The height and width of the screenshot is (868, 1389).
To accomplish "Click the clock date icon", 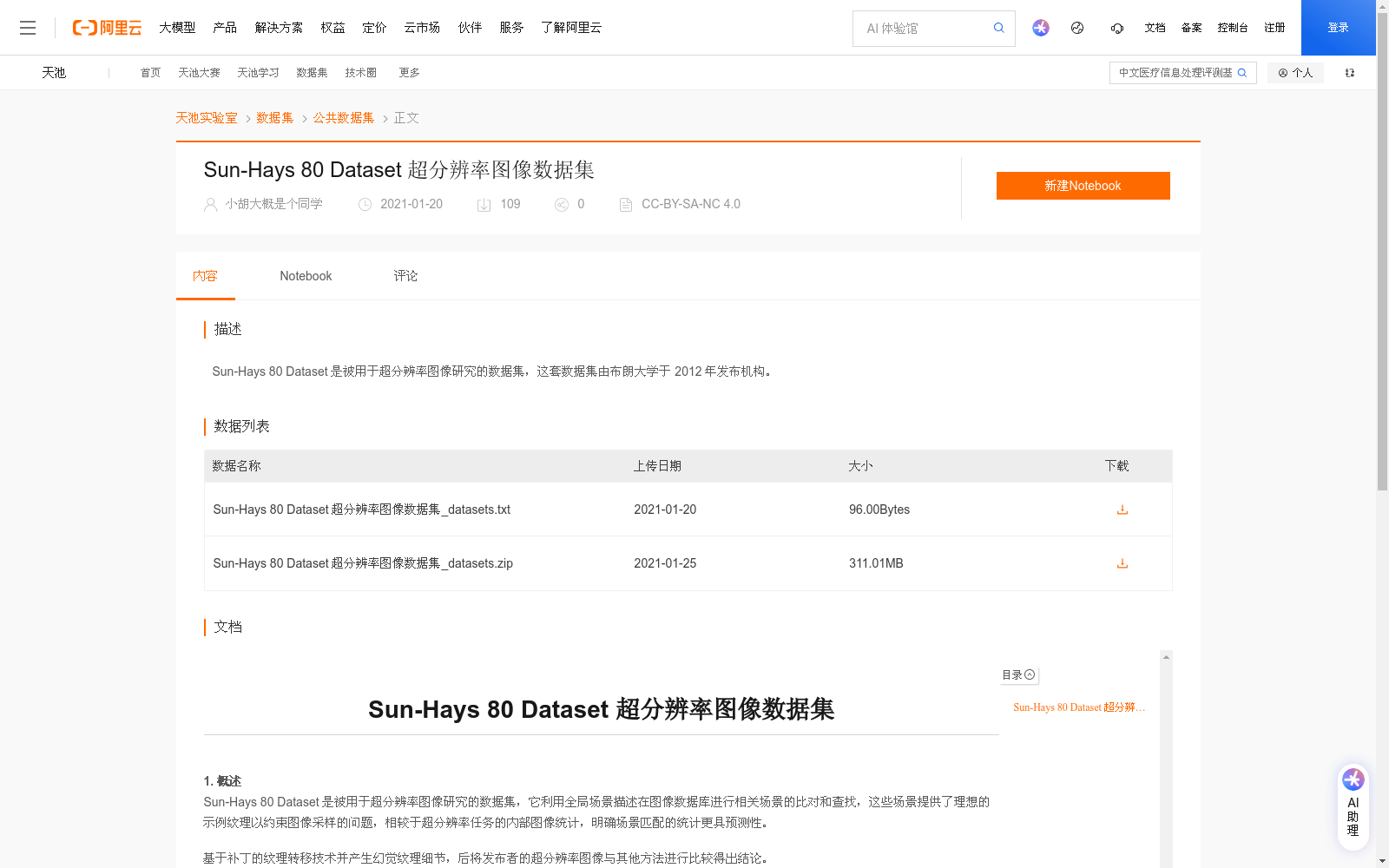I will (365, 205).
